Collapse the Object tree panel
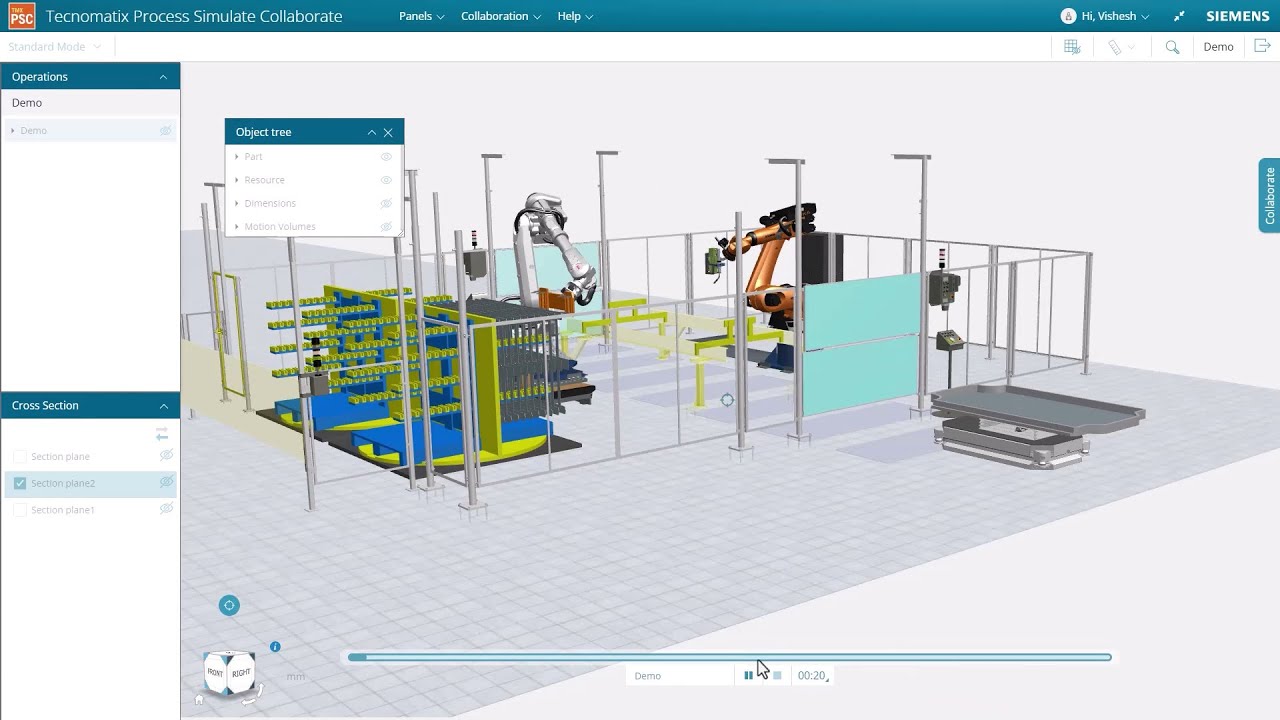The height and width of the screenshot is (720, 1280). (372, 132)
